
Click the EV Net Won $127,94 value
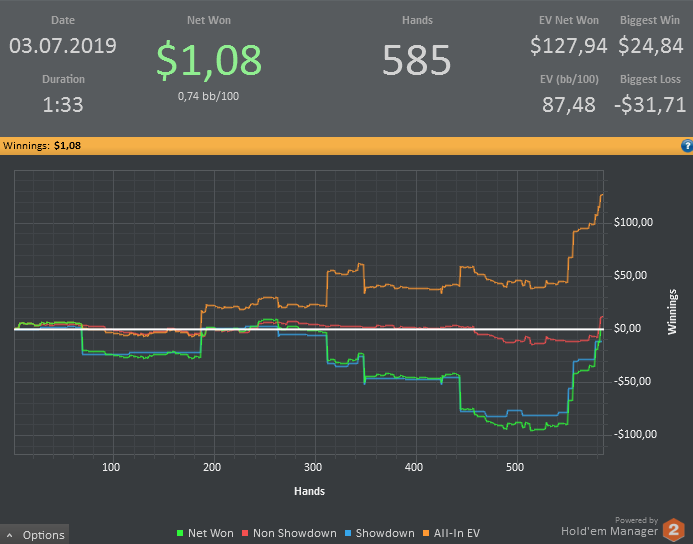pyautogui.click(x=568, y=46)
